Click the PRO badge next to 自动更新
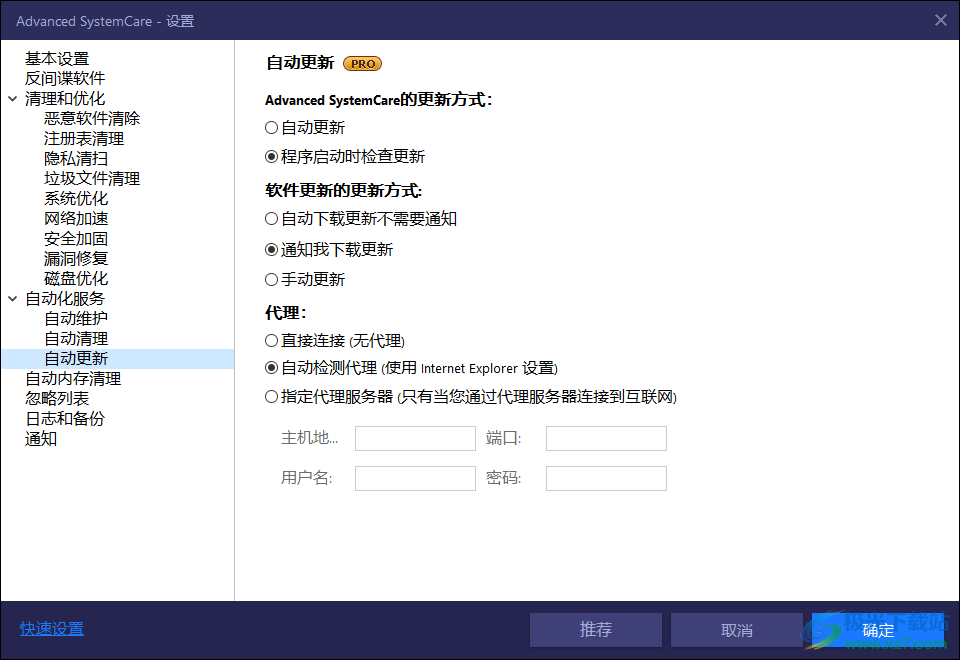Screen dimensions: 960x660 tap(362, 64)
